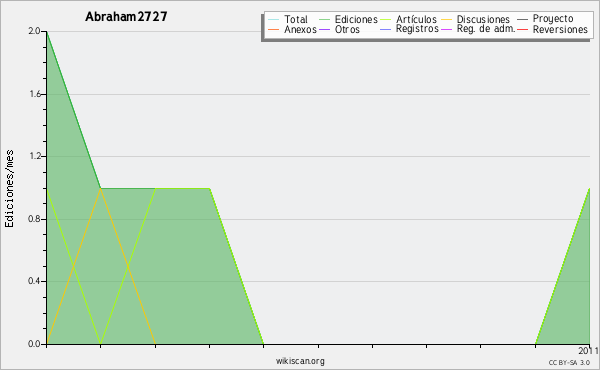Screen dimensions: 600x370
Task: Click the orange Anexos legend line
Action: point(274,29)
